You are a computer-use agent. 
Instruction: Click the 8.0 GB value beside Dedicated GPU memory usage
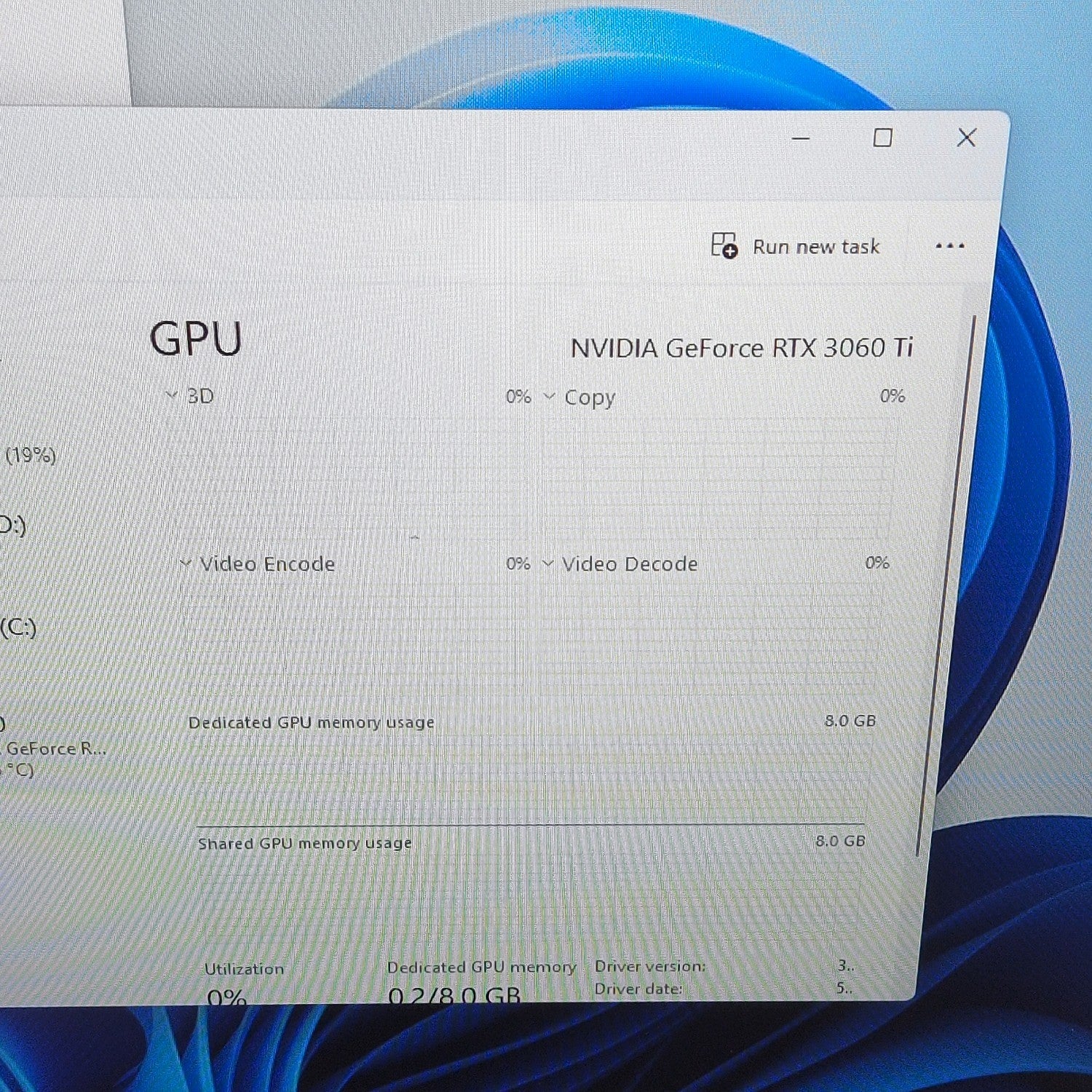click(850, 721)
